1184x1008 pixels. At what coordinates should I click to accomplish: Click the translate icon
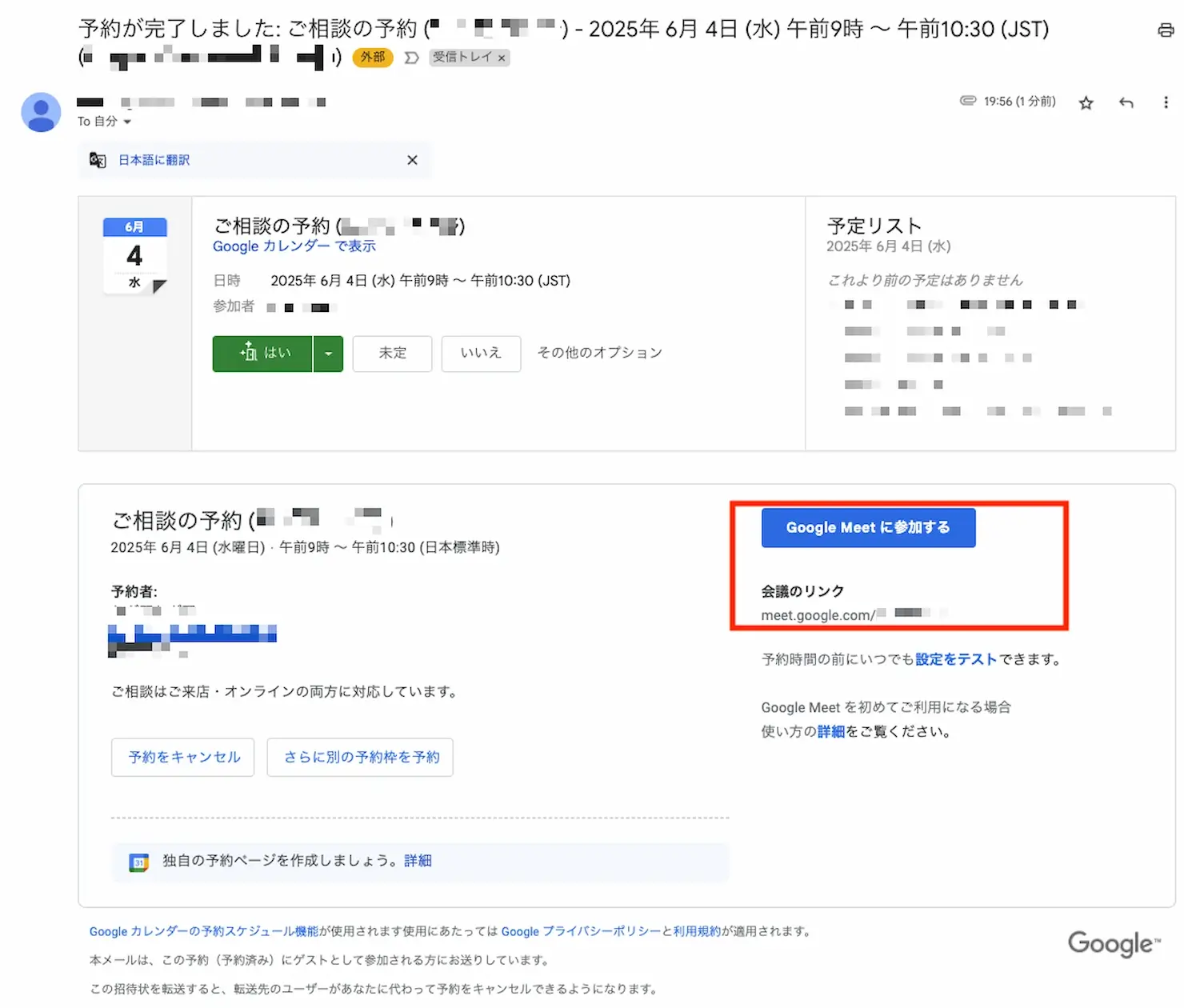(98, 160)
